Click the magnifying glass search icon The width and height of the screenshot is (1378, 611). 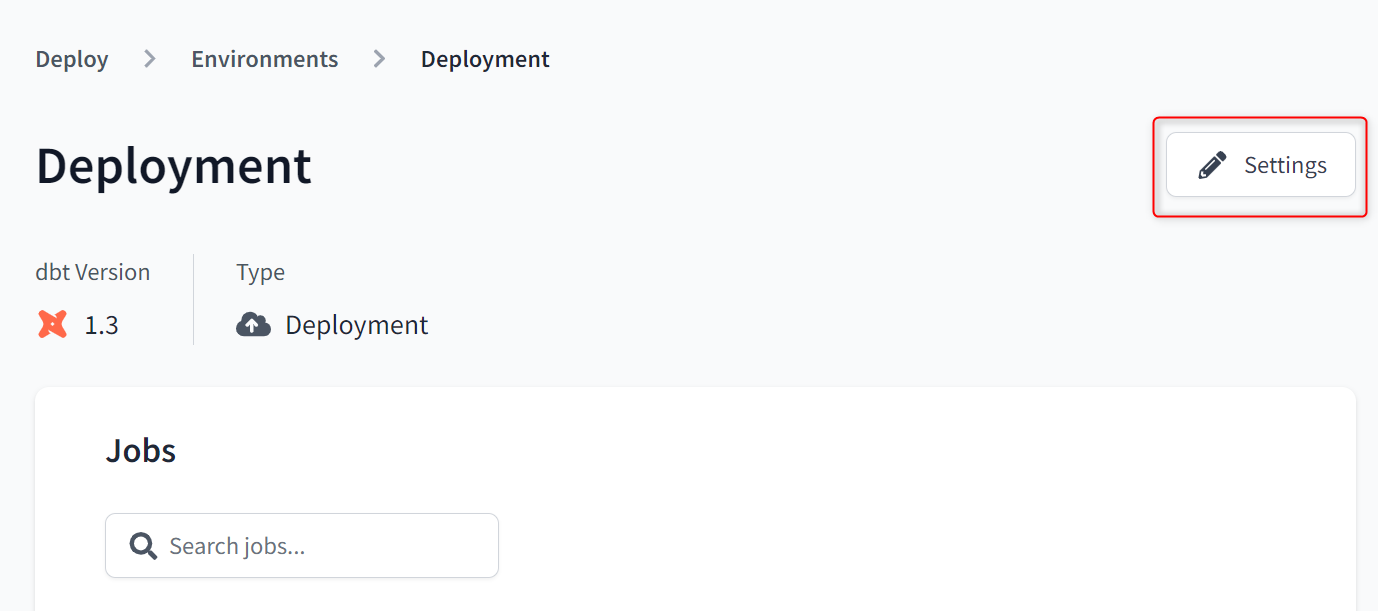(x=143, y=546)
